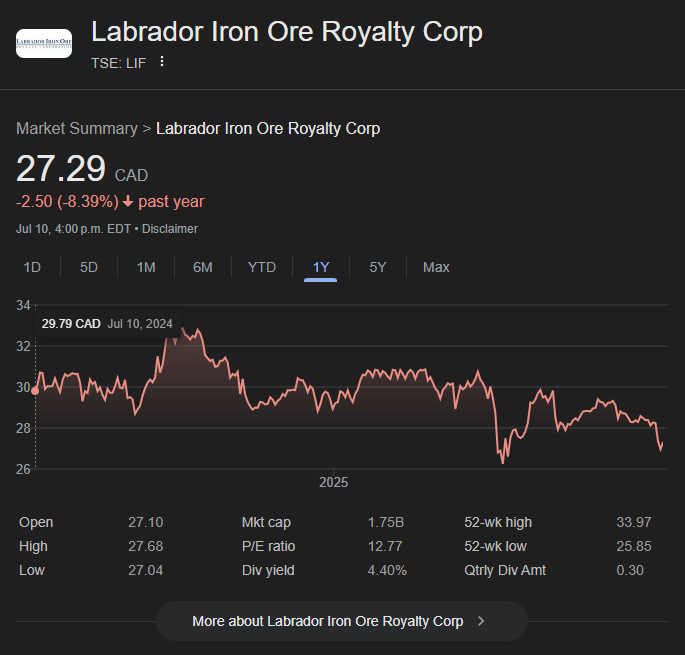Click the Div yield value 4.40%
Viewport: 685px width, 655px height.
coord(387,570)
